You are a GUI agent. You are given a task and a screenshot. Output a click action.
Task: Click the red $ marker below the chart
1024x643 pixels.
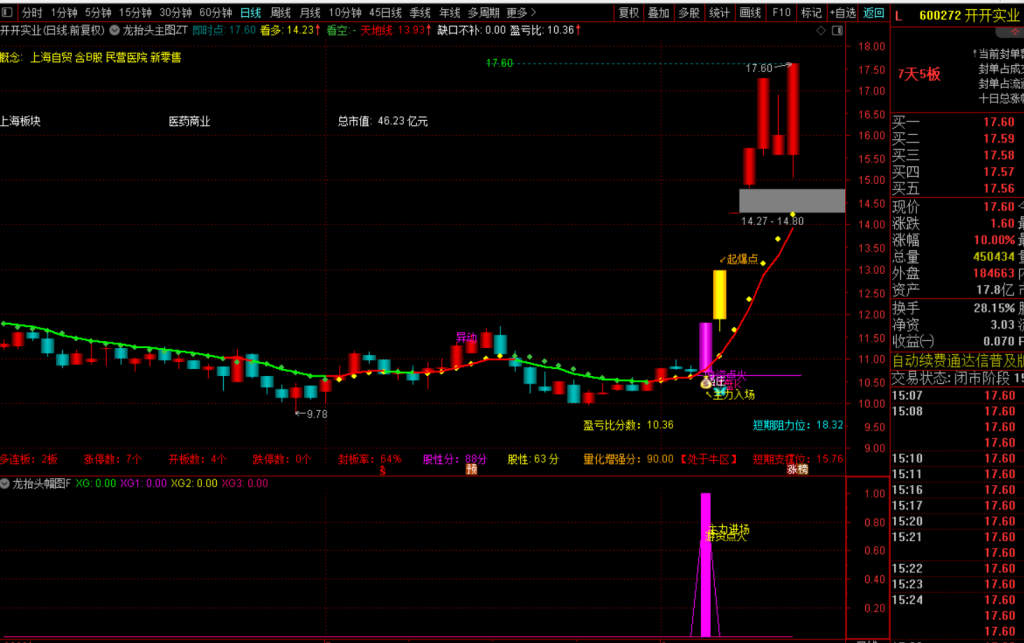[x=383, y=469]
